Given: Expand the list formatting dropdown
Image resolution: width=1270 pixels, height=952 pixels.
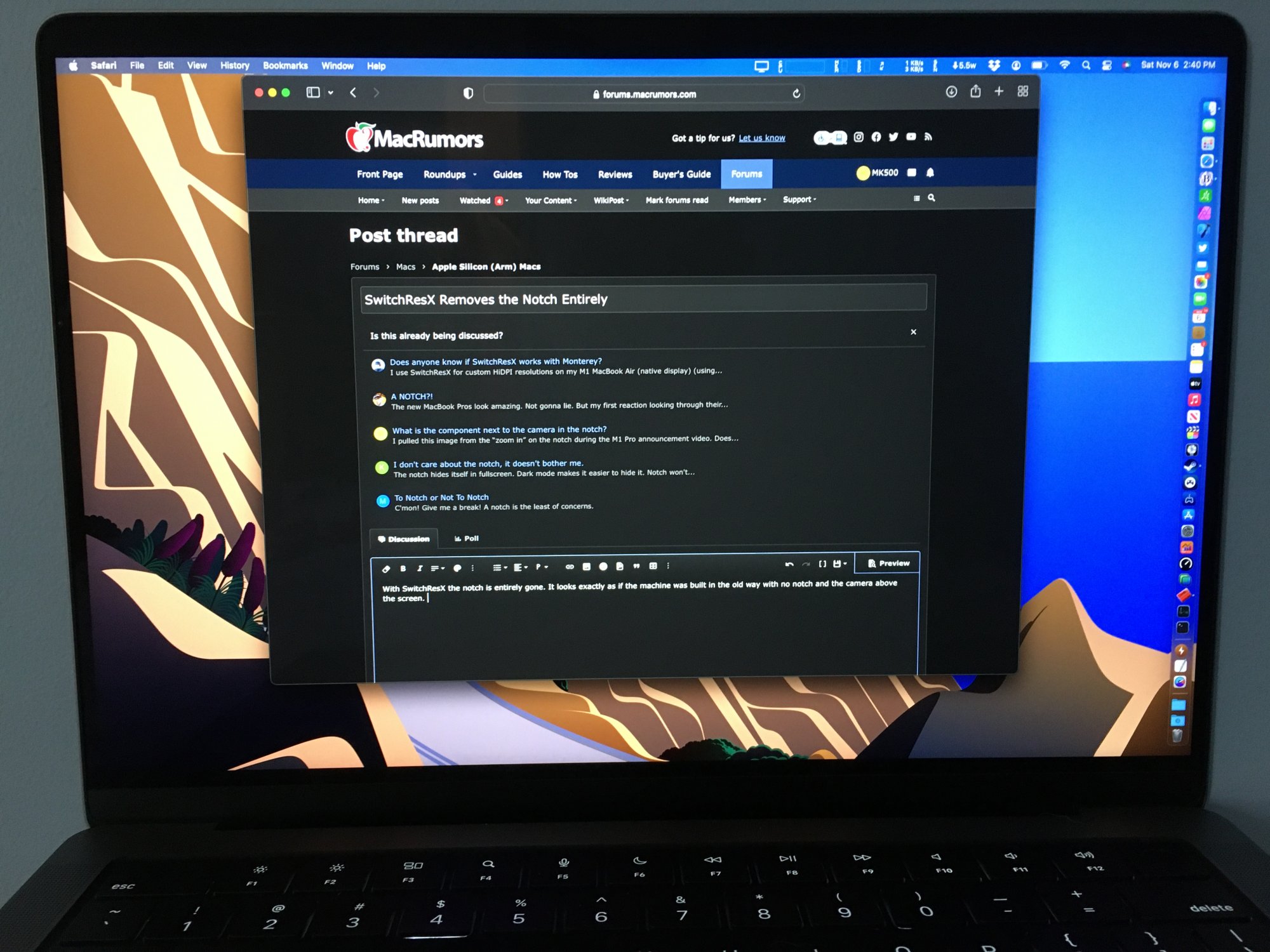Looking at the screenshot, I should pos(499,567).
